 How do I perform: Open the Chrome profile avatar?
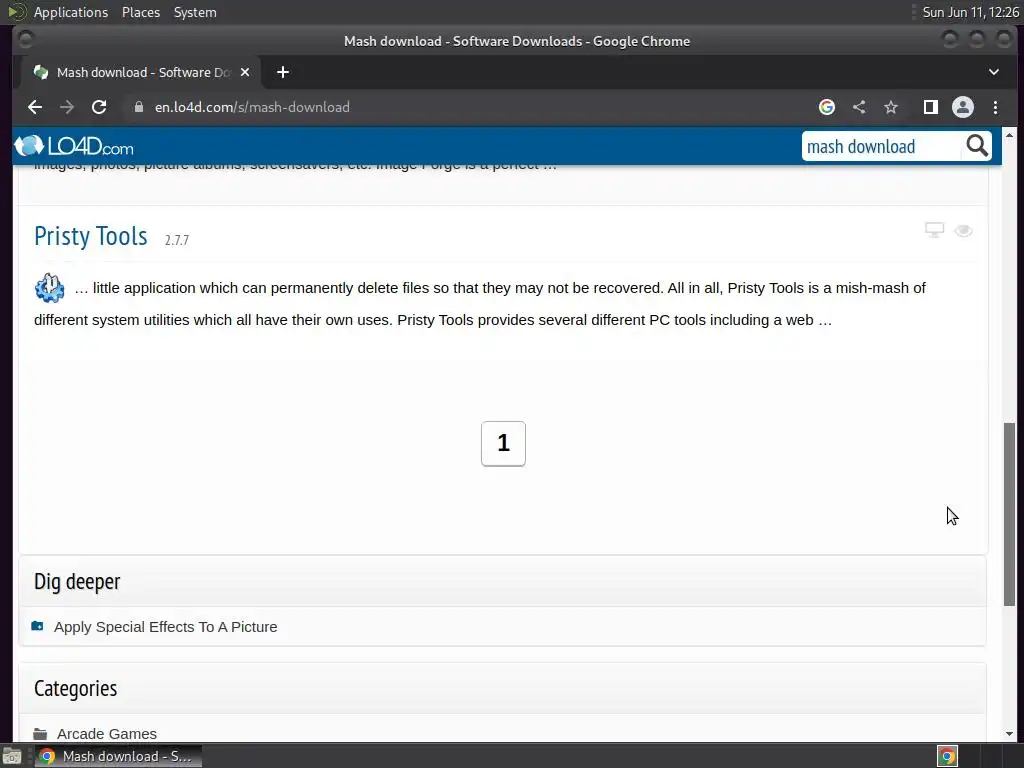(963, 107)
